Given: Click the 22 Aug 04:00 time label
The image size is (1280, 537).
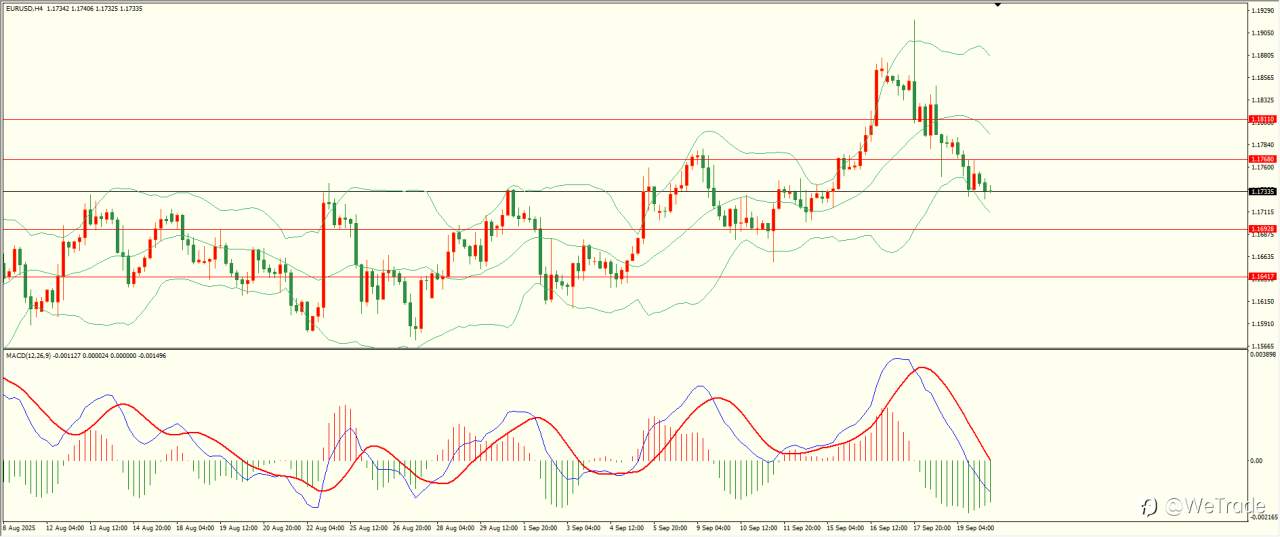Looking at the screenshot, I should click(x=327, y=527).
